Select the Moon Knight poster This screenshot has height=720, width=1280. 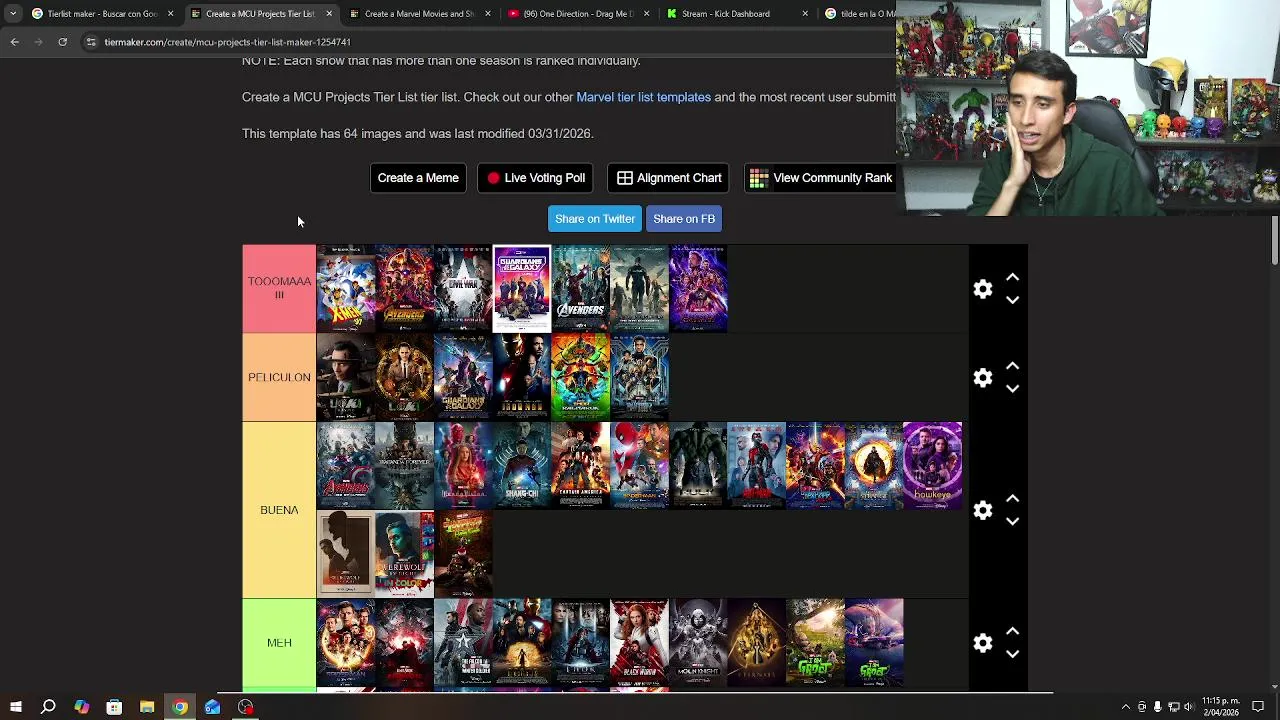point(698,643)
